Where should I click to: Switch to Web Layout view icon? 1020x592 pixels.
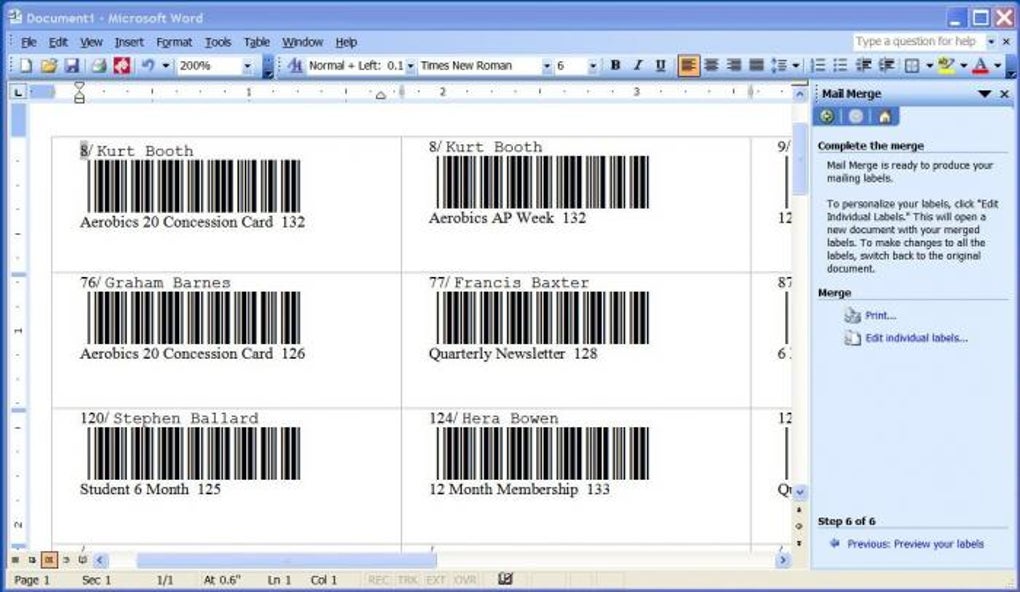click(x=31, y=559)
